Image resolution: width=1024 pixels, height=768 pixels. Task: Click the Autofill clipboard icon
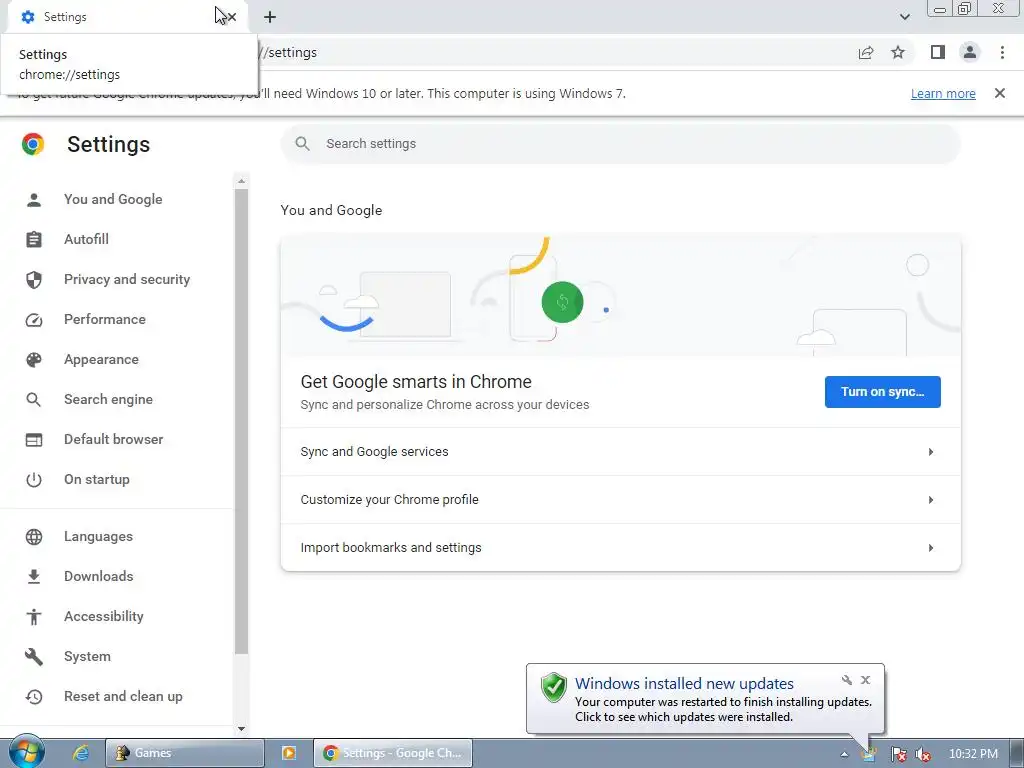33,240
